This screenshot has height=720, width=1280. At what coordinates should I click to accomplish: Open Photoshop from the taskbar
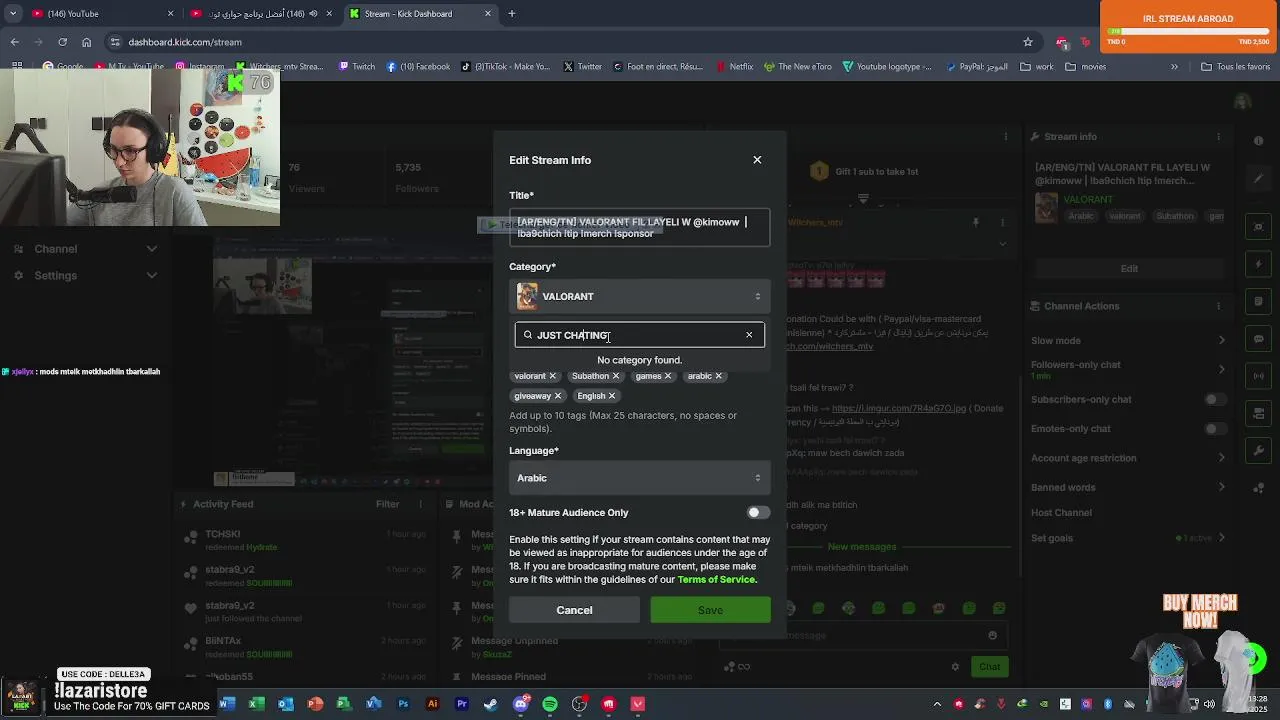pos(403,704)
